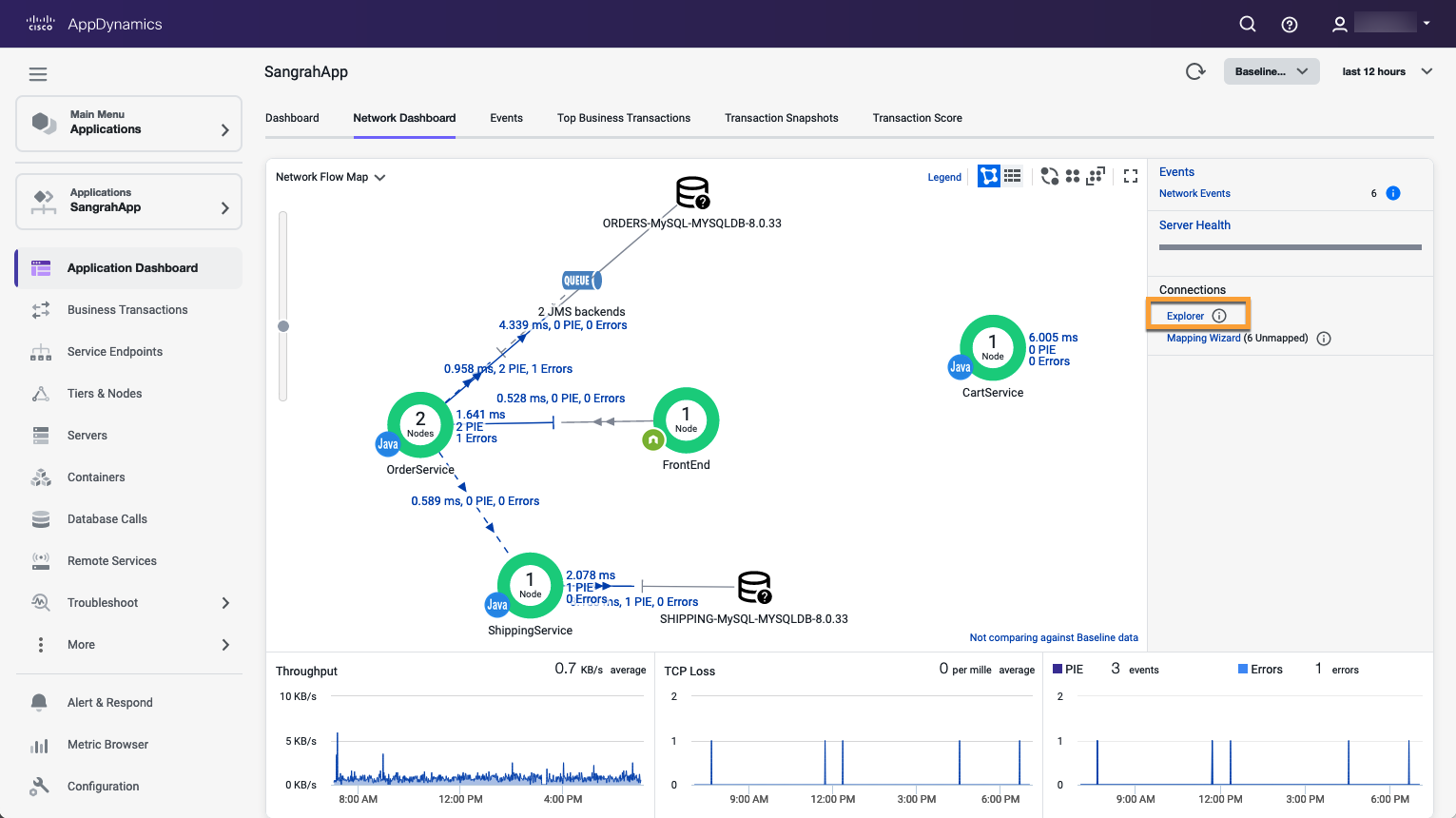Open the Events section link
1456x818 pixels.
[1176, 172]
